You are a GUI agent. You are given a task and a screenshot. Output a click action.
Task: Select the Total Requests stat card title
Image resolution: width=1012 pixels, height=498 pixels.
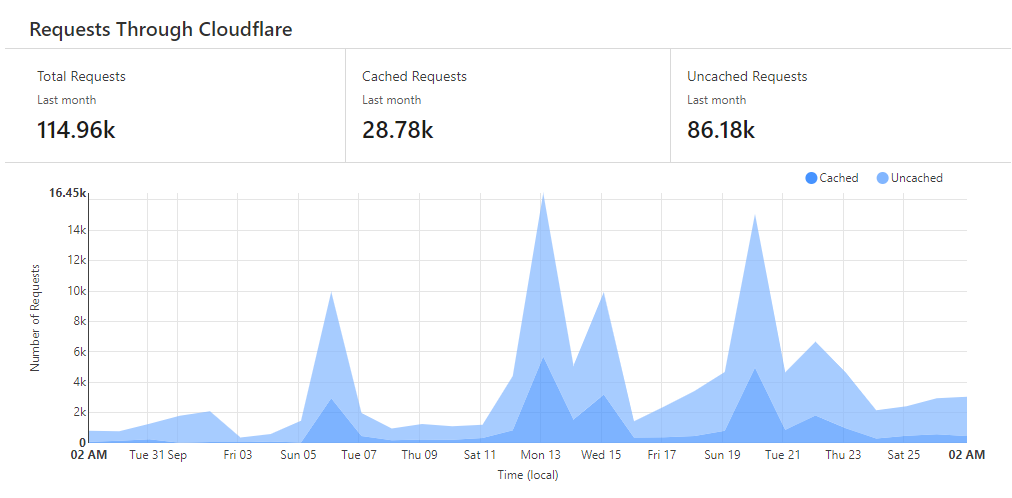click(81, 77)
